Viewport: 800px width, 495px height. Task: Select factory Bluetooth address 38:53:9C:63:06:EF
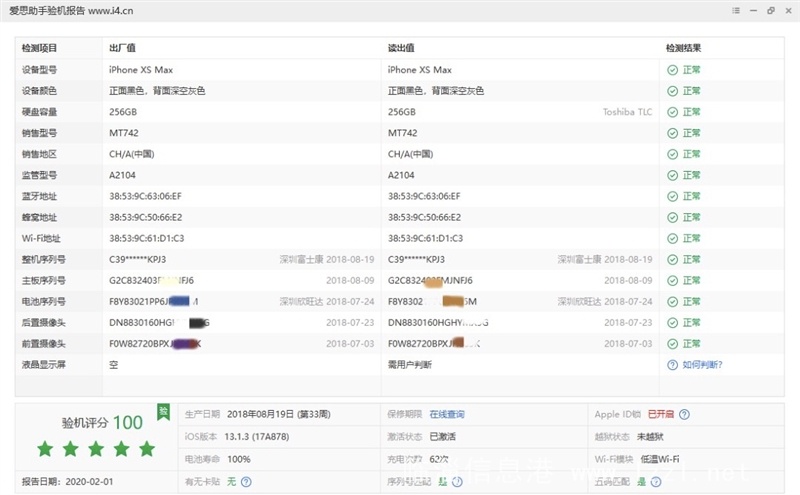pos(145,196)
